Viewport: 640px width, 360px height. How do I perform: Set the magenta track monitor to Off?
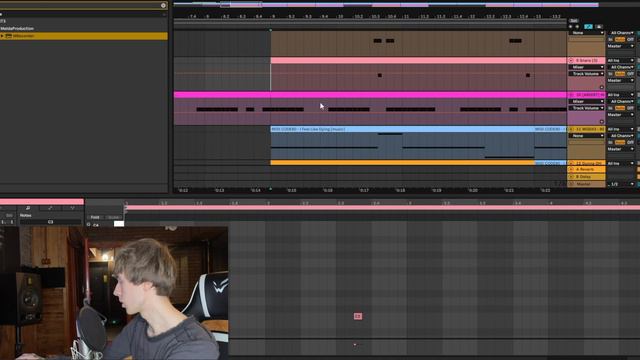[x=630, y=108]
